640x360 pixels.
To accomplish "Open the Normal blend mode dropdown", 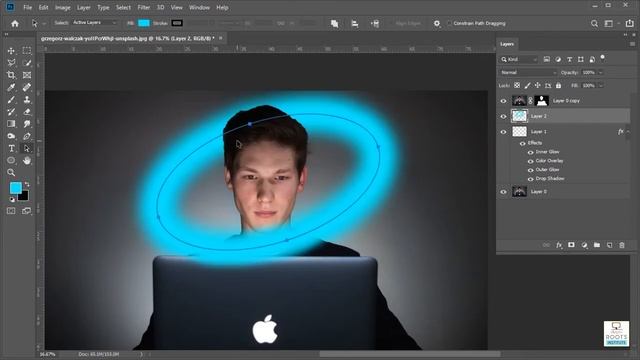I will 528,73.
